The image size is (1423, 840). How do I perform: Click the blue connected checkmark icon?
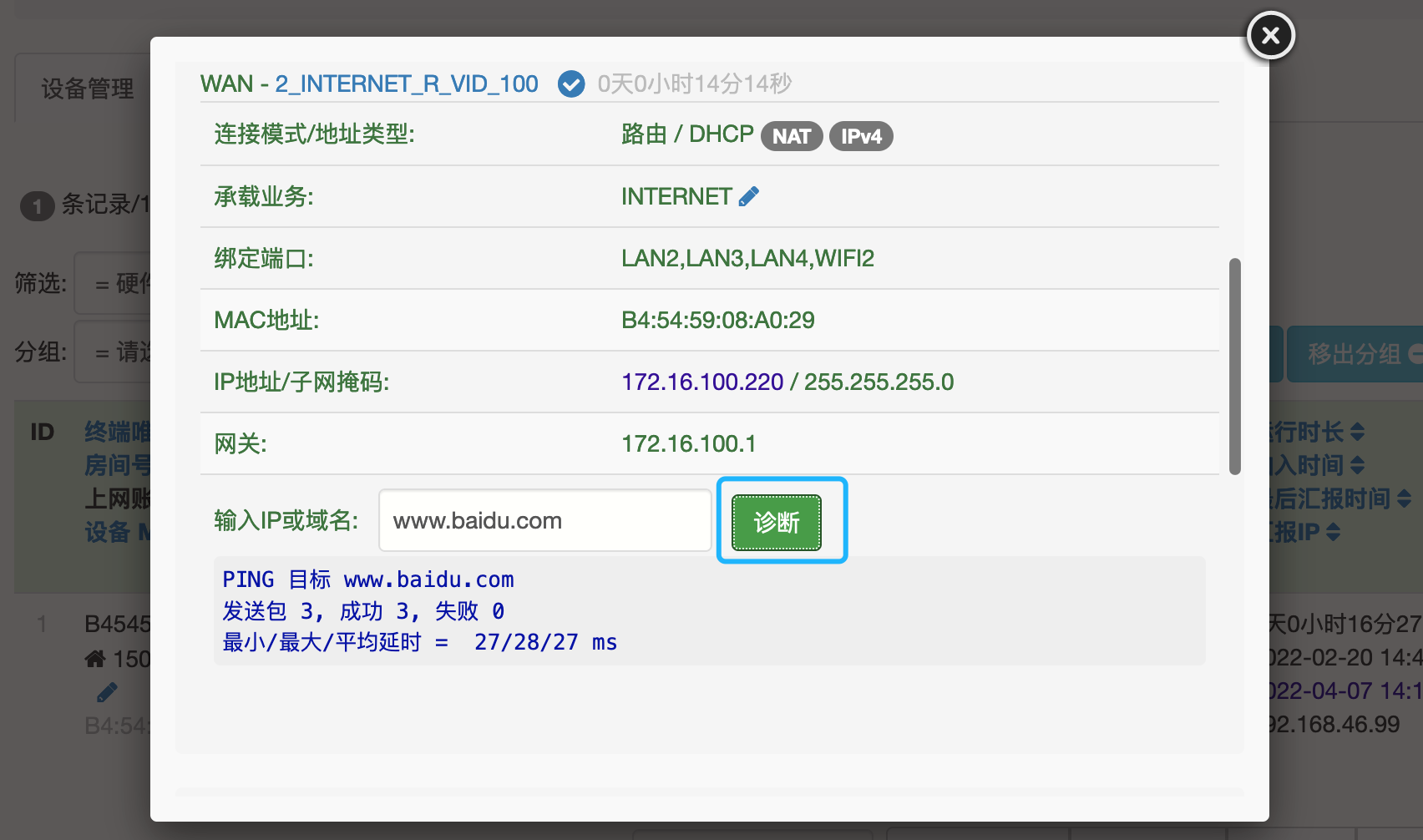tap(571, 84)
